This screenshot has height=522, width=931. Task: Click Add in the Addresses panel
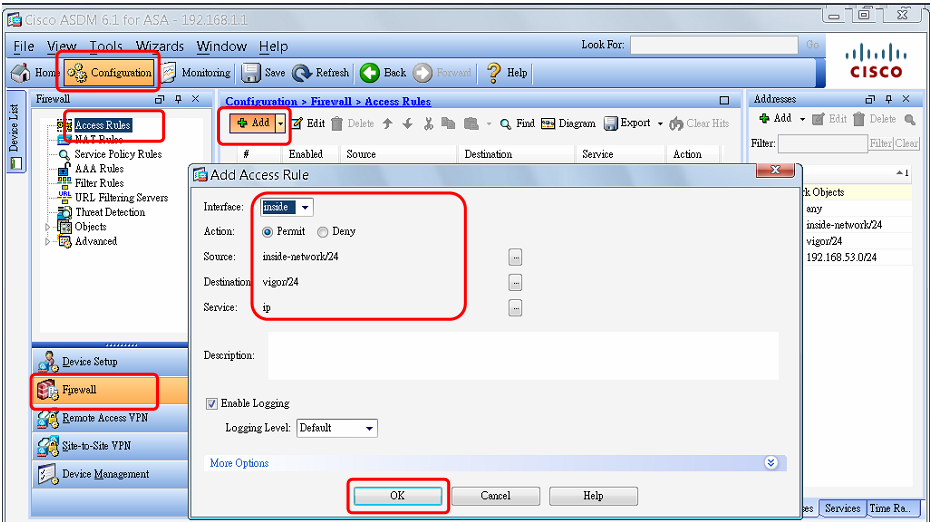click(775, 119)
